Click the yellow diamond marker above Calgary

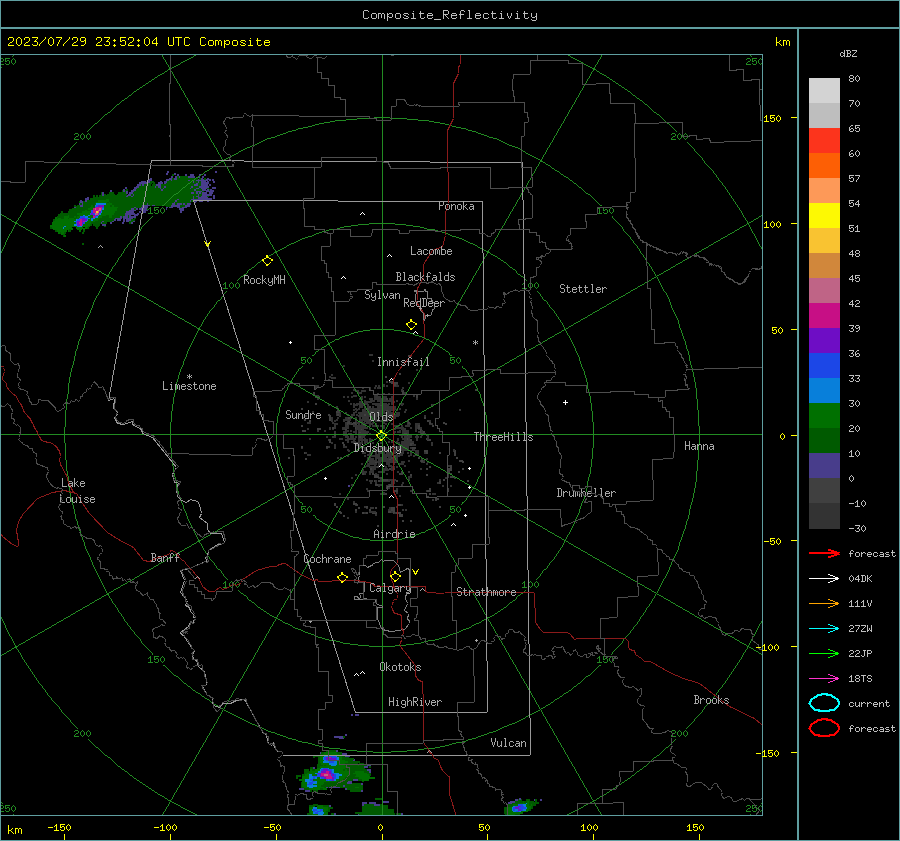[395, 576]
